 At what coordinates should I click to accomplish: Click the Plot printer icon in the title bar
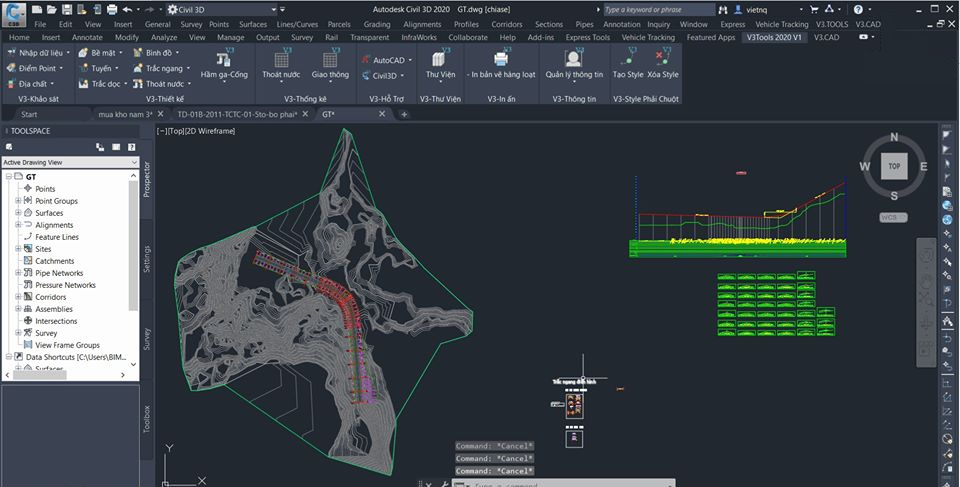(110, 9)
